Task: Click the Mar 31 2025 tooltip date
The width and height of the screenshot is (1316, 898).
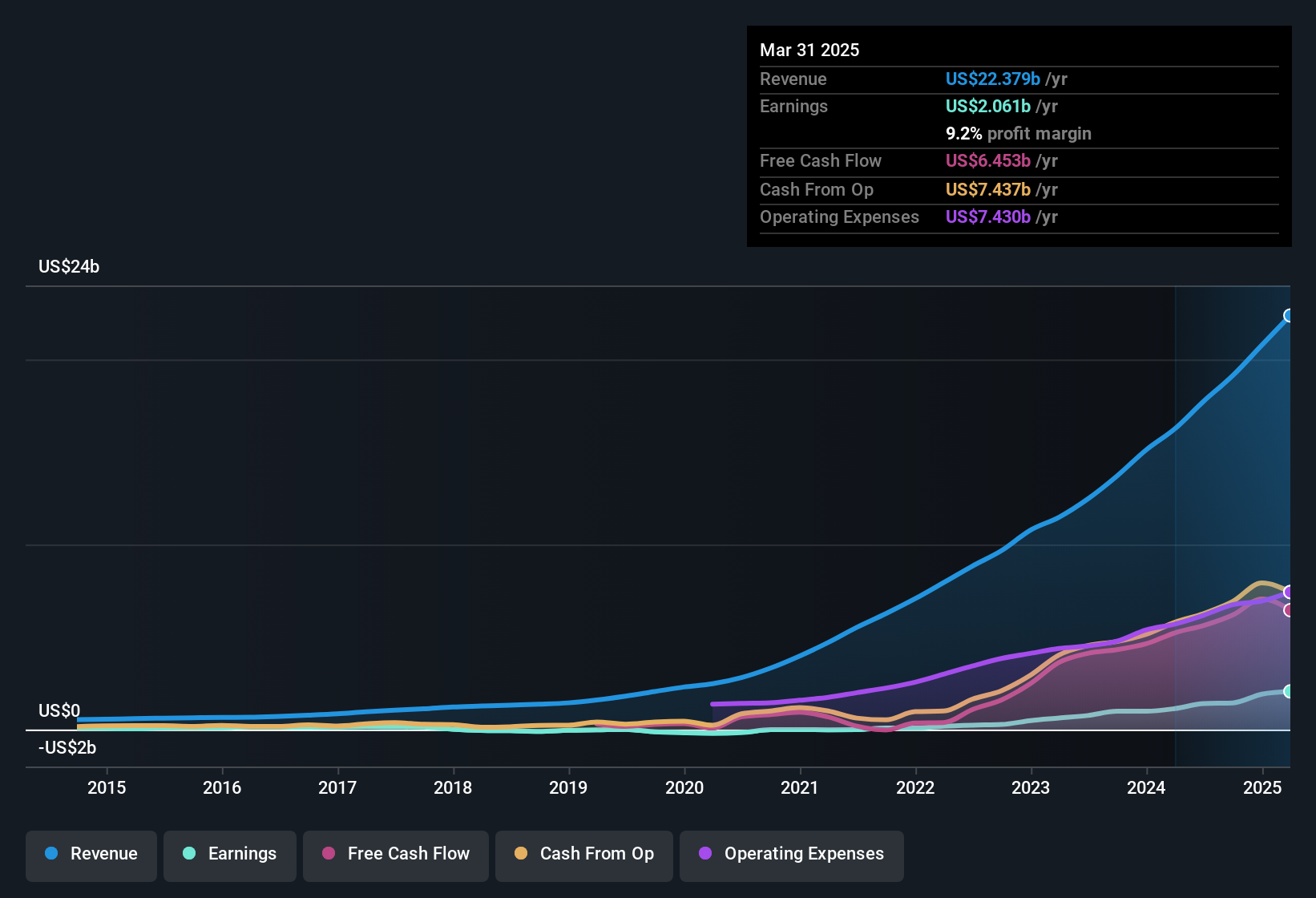Action: tap(809, 50)
